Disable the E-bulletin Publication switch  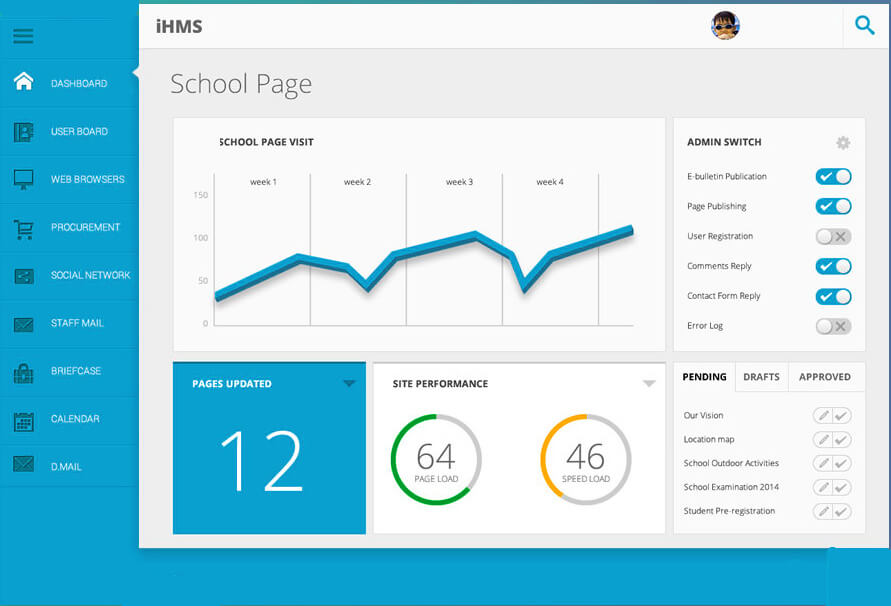pyautogui.click(x=833, y=177)
